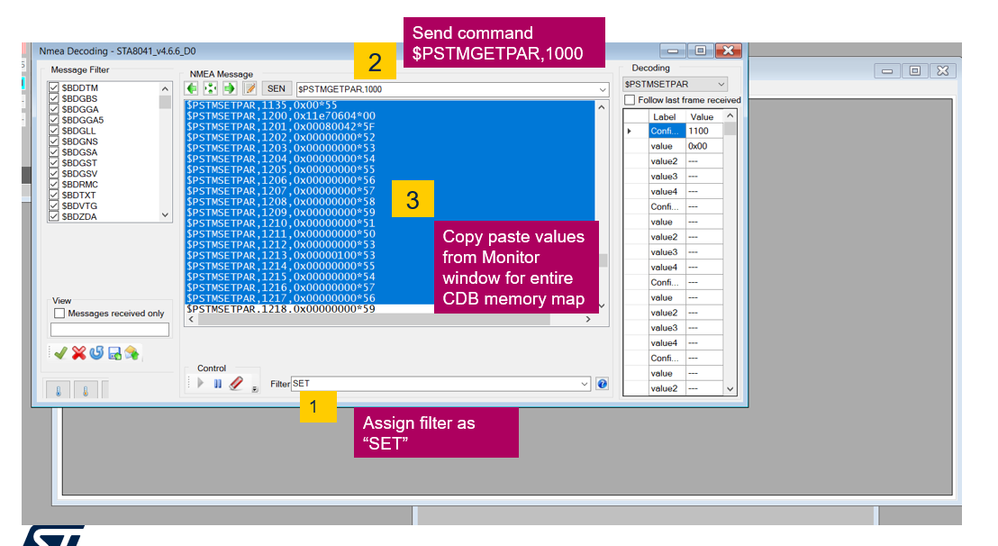The width and height of the screenshot is (998, 546).
Task: Clear messages with the eraser icon
Action: [x=236, y=384]
